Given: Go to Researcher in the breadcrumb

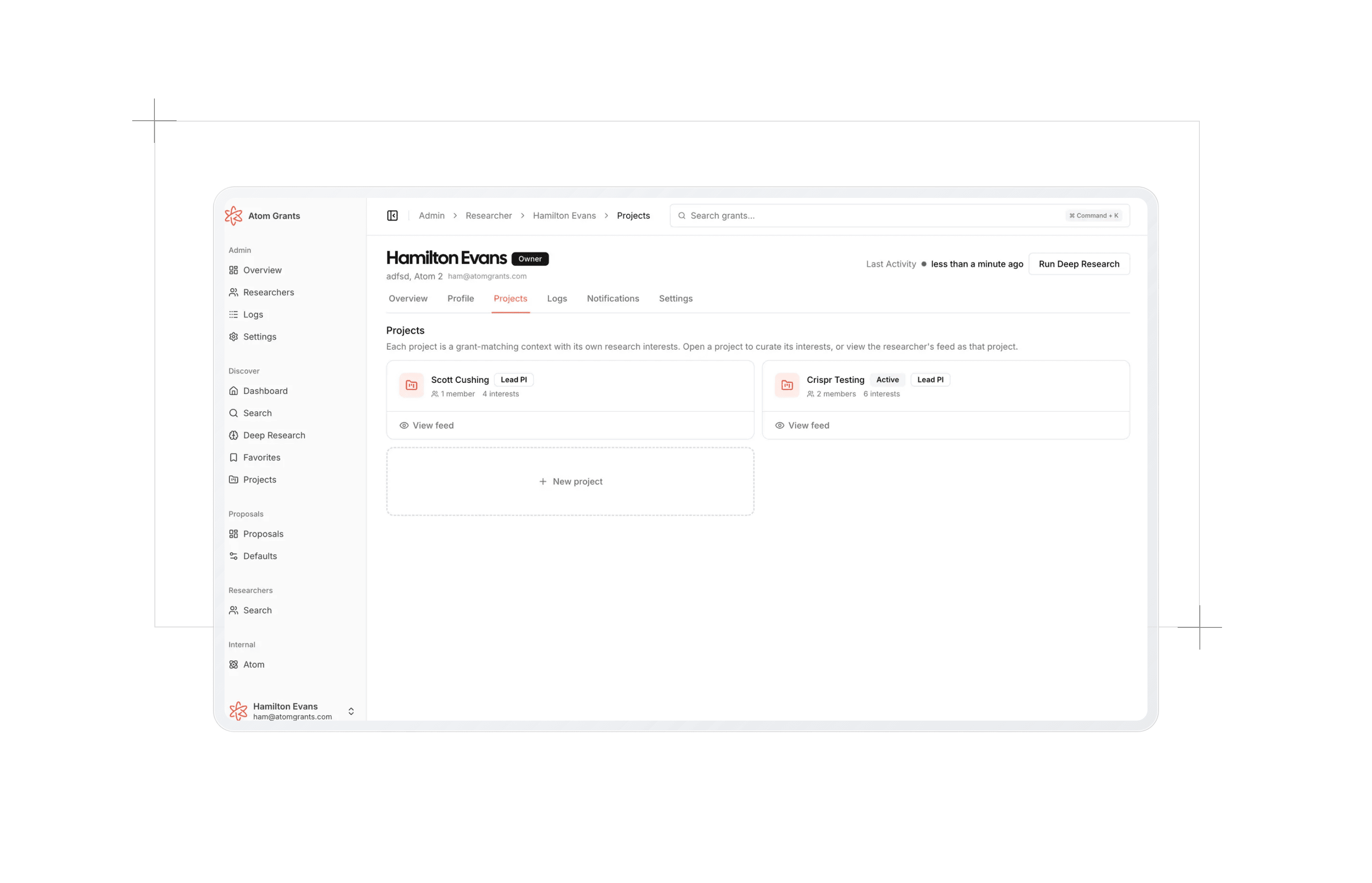Looking at the screenshot, I should [x=489, y=216].
